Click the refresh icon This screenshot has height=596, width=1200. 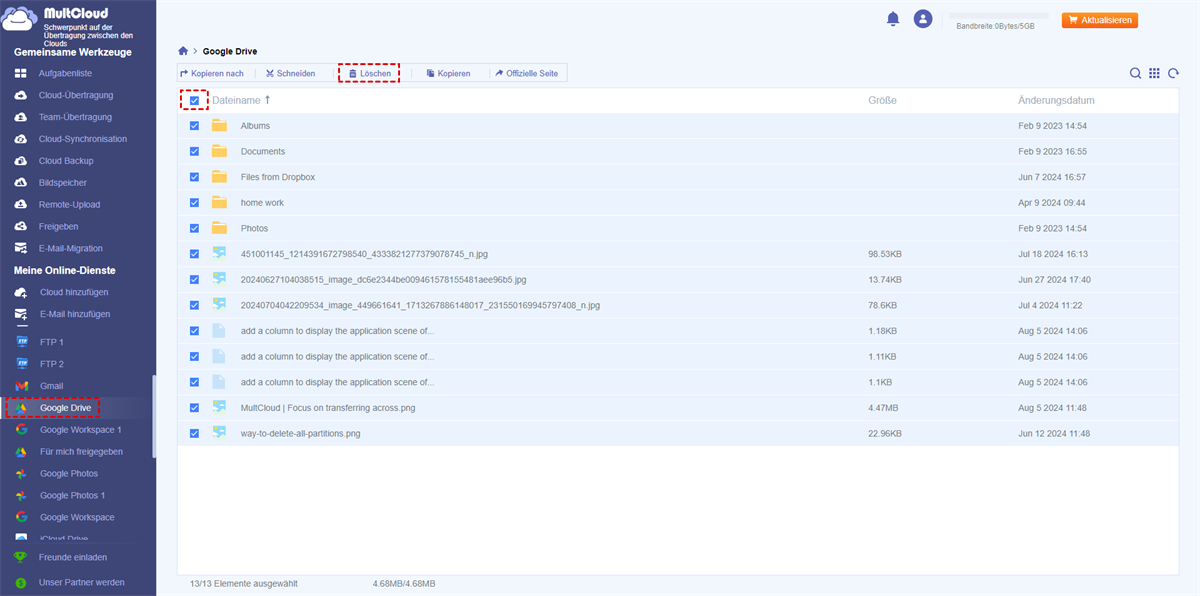click(1174, 73)
